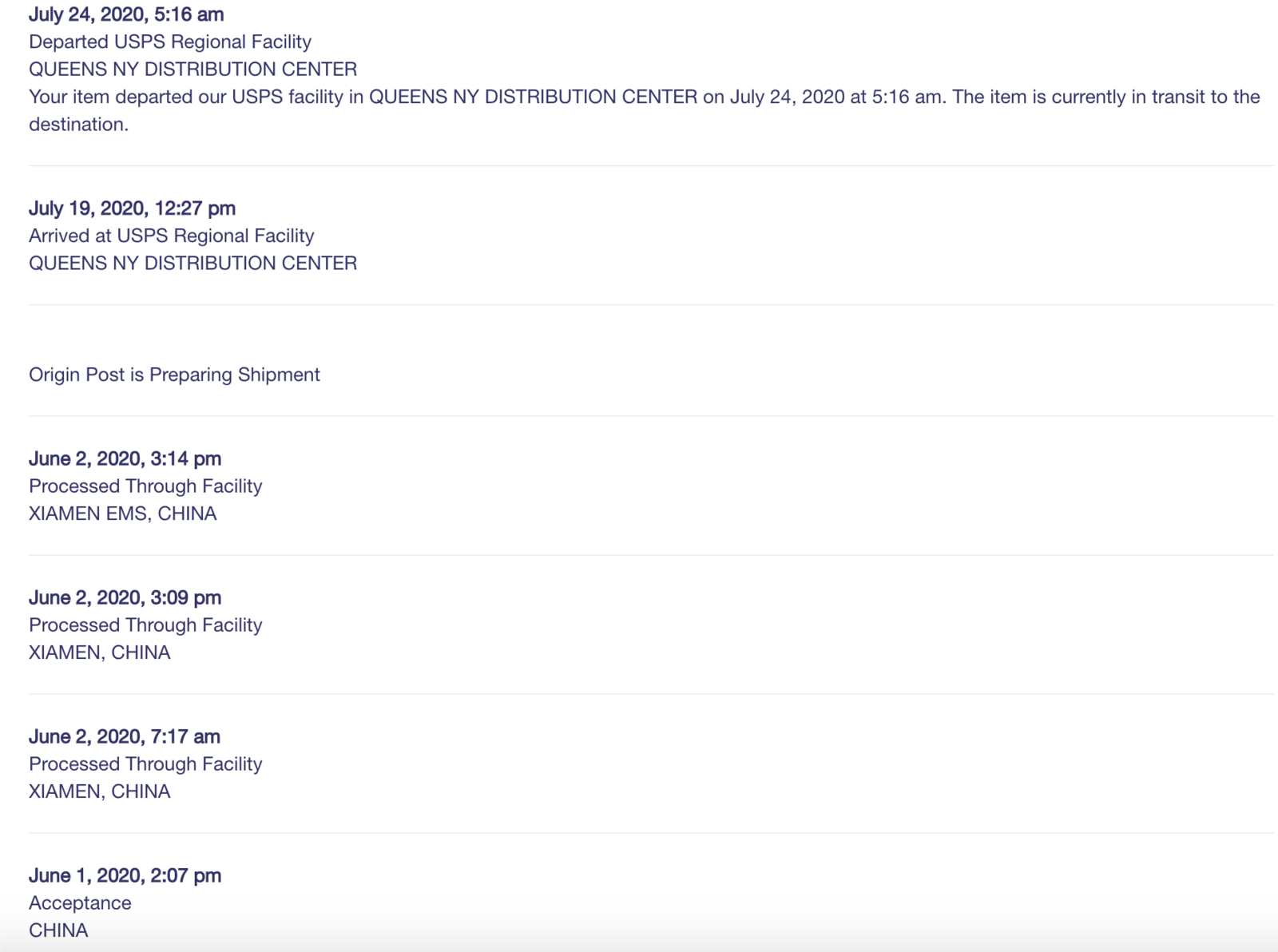Image resolution: width=1278 pixels, height=952 pixels.
Task: Click 'XIAMEN, CHINA' under the 7:17 am entry
Action: click(x=99, y=791)
